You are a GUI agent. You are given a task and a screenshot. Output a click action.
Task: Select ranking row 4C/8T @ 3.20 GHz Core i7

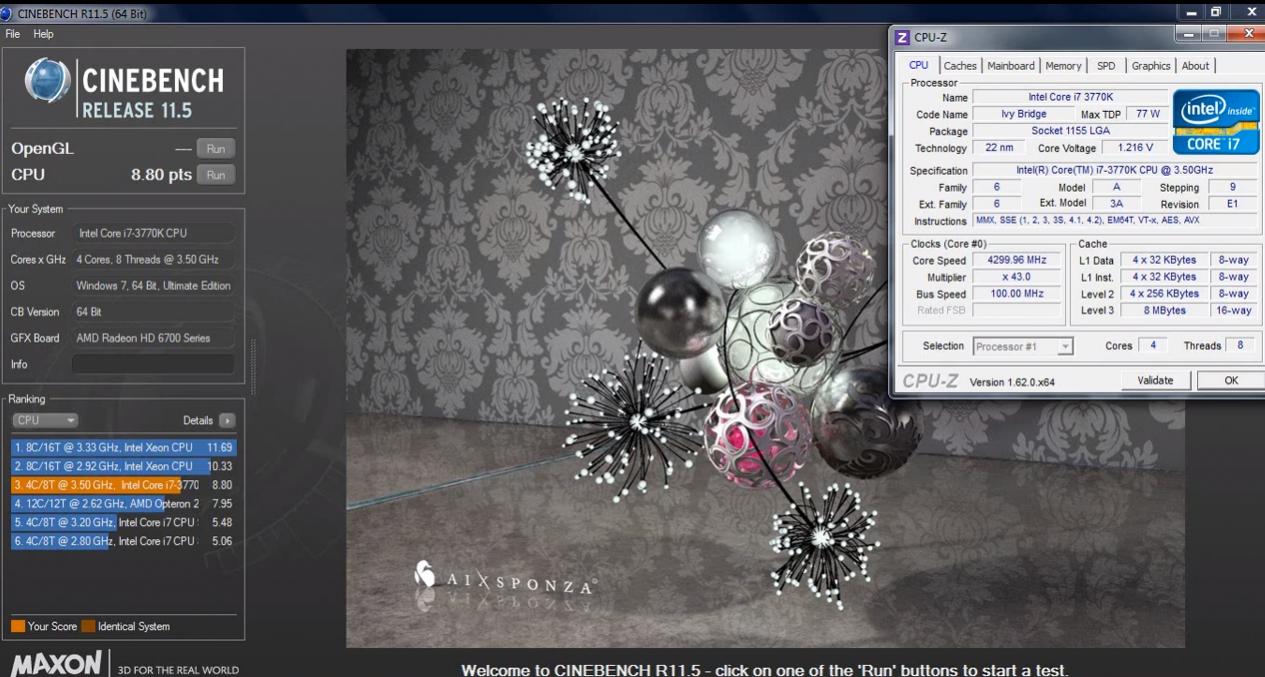click(x=124, y=522)
